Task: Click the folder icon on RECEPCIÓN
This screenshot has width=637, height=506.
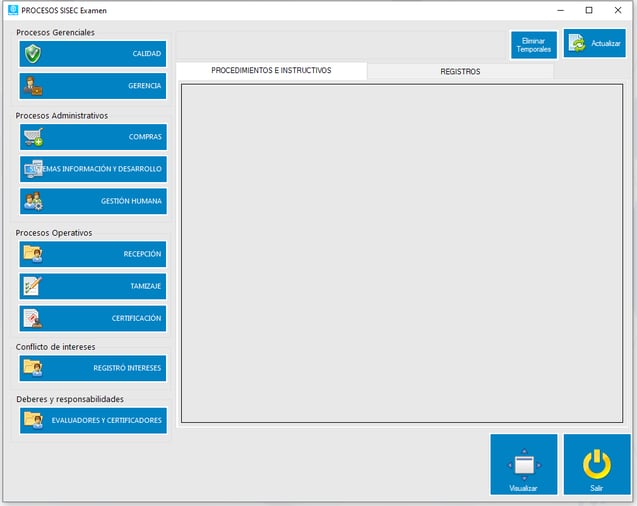Action: [33, 254]
